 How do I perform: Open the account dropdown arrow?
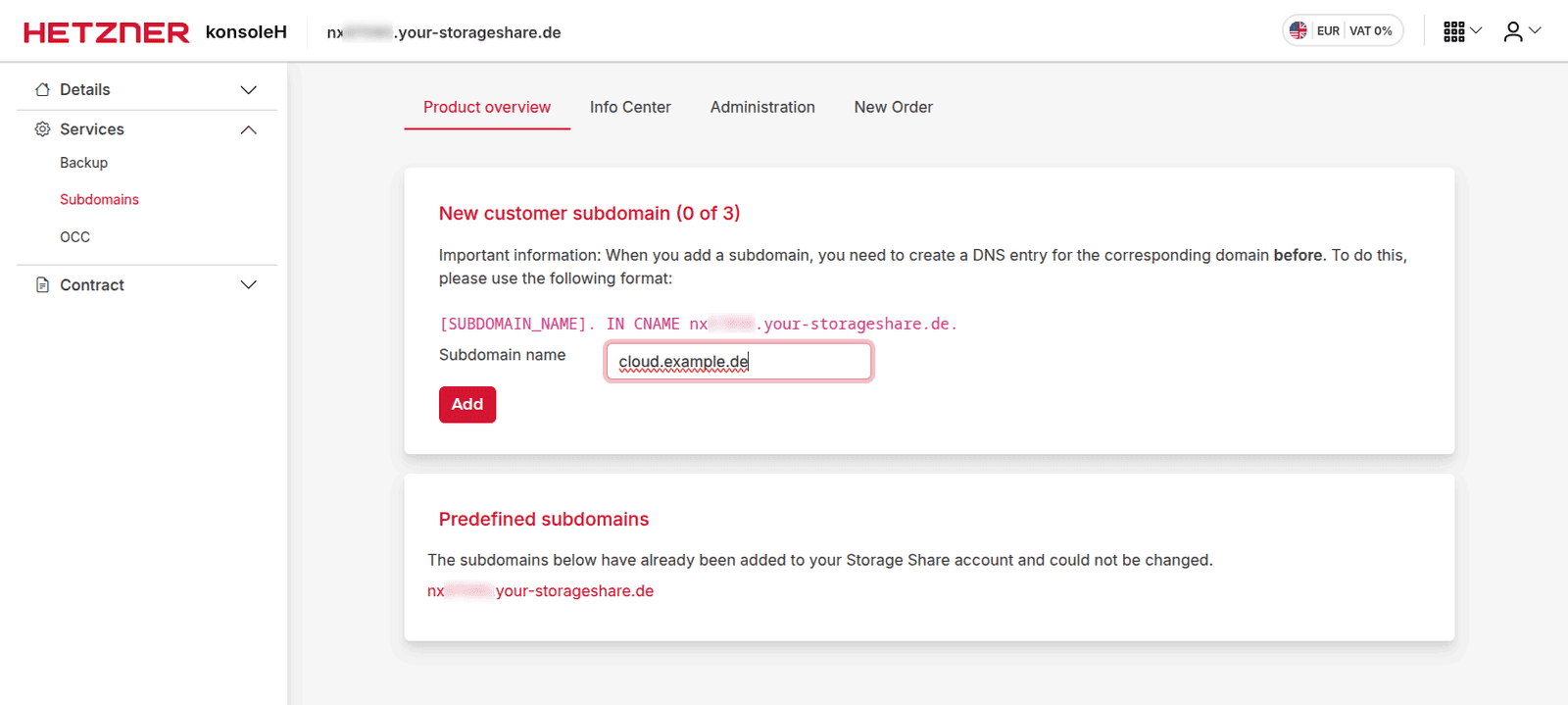click(x=1536, y=30)
